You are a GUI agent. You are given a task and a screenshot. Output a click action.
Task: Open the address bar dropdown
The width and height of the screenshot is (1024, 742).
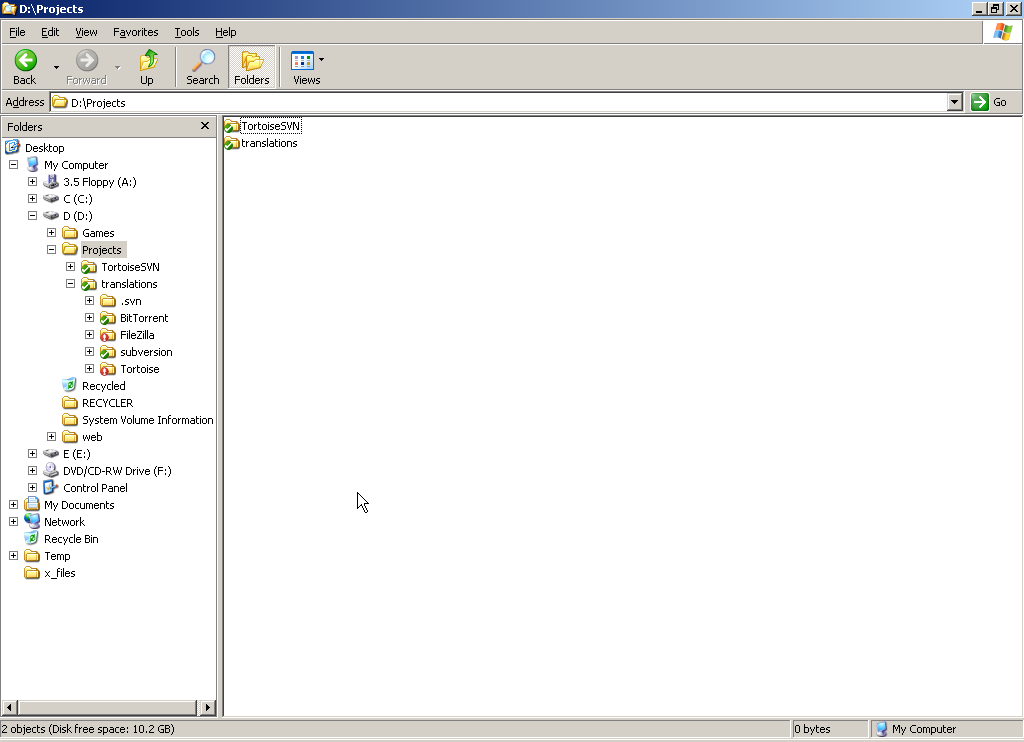point(955,102)
